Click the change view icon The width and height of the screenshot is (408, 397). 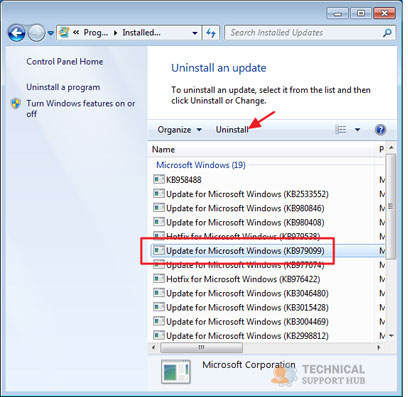click(x=340, y=129)
